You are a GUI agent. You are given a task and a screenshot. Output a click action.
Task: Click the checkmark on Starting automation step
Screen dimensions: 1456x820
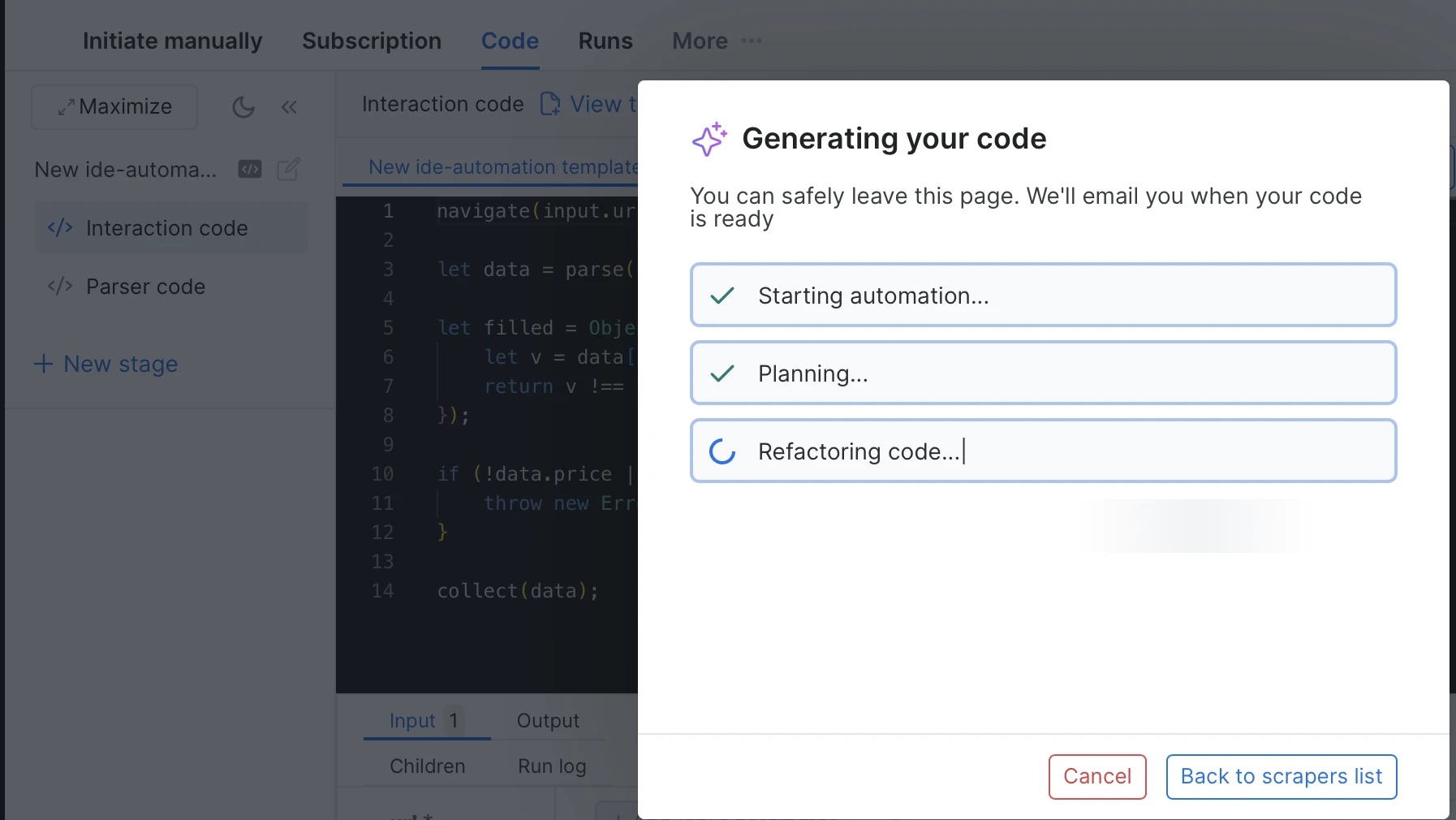click(722, 296)
